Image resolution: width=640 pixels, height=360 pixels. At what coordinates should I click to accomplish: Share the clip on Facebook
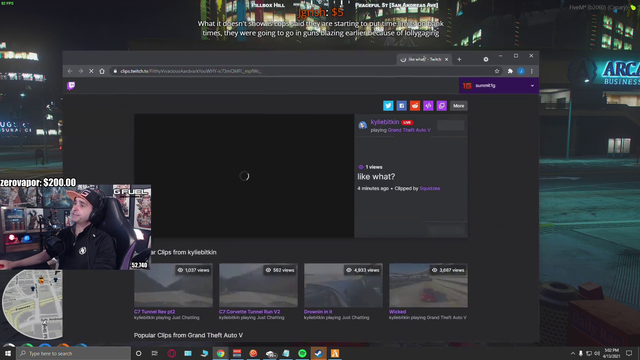[x=401, y=106]
